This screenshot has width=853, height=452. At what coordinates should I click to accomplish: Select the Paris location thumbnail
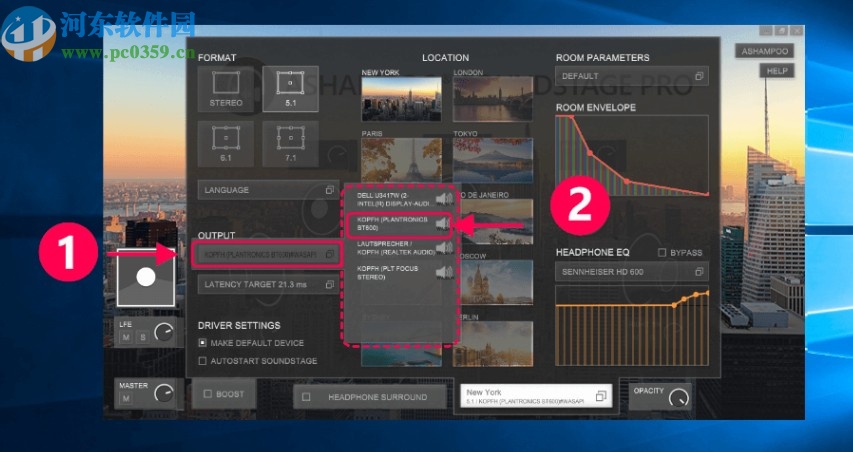pos(401,160)
